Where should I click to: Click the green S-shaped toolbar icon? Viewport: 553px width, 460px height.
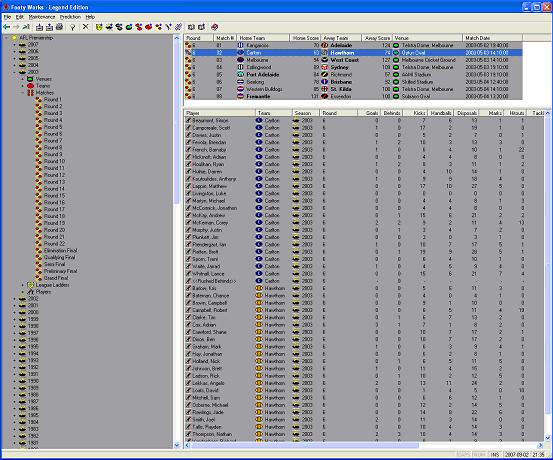[x=119, y=27]
